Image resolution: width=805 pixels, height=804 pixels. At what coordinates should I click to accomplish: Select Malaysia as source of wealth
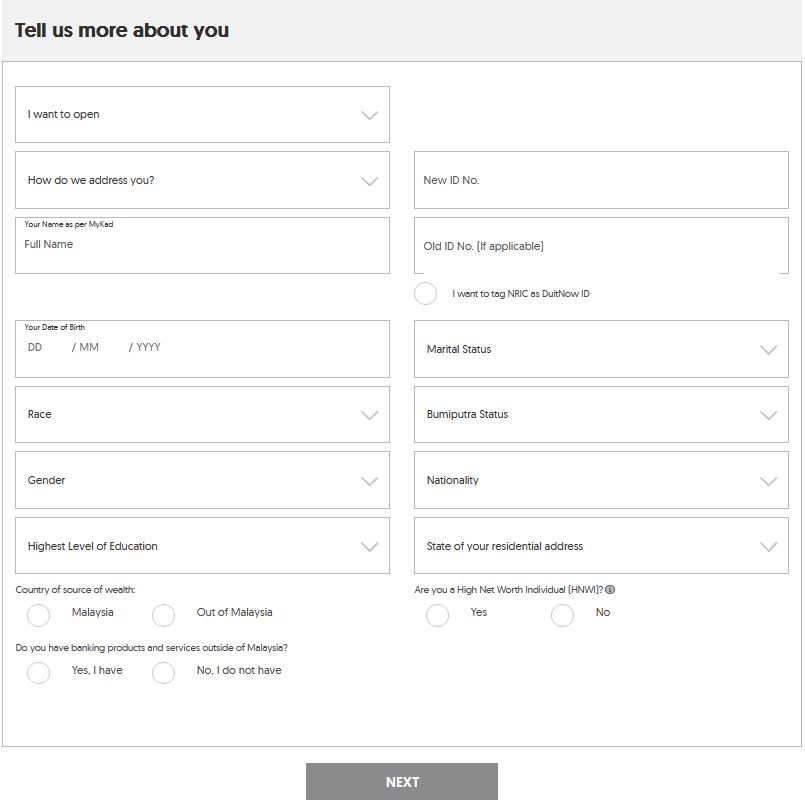pos(39,615)
